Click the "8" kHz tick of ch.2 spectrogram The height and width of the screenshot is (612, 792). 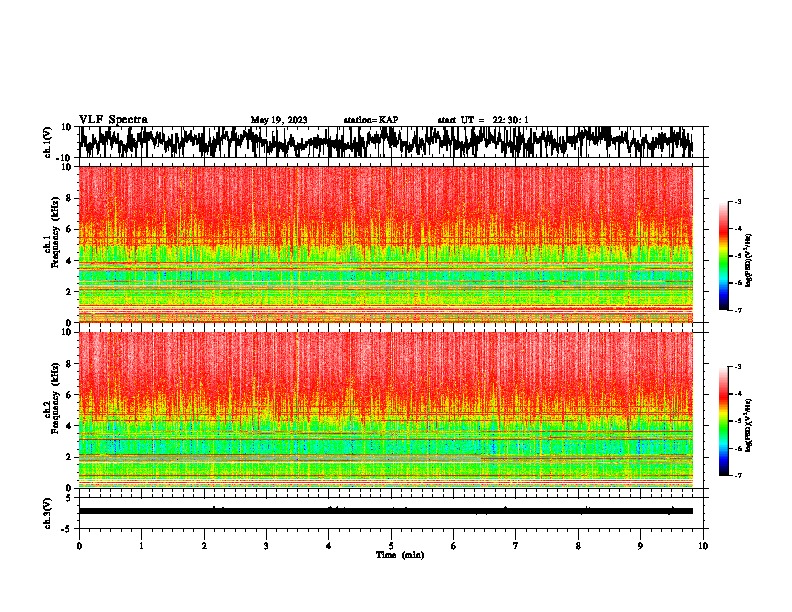point(69,364)
